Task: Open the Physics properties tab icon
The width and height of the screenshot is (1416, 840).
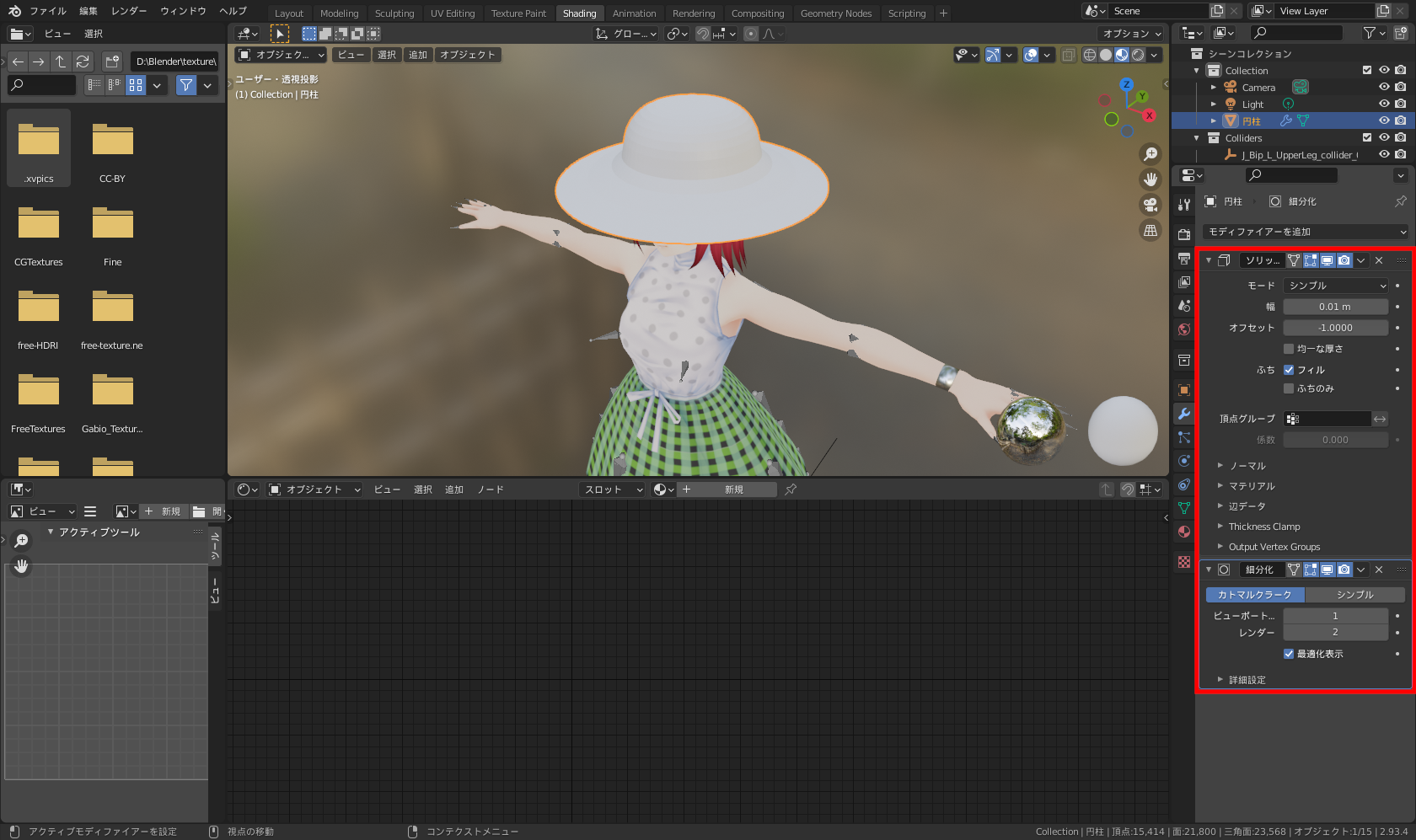Action: (1184, 461)
